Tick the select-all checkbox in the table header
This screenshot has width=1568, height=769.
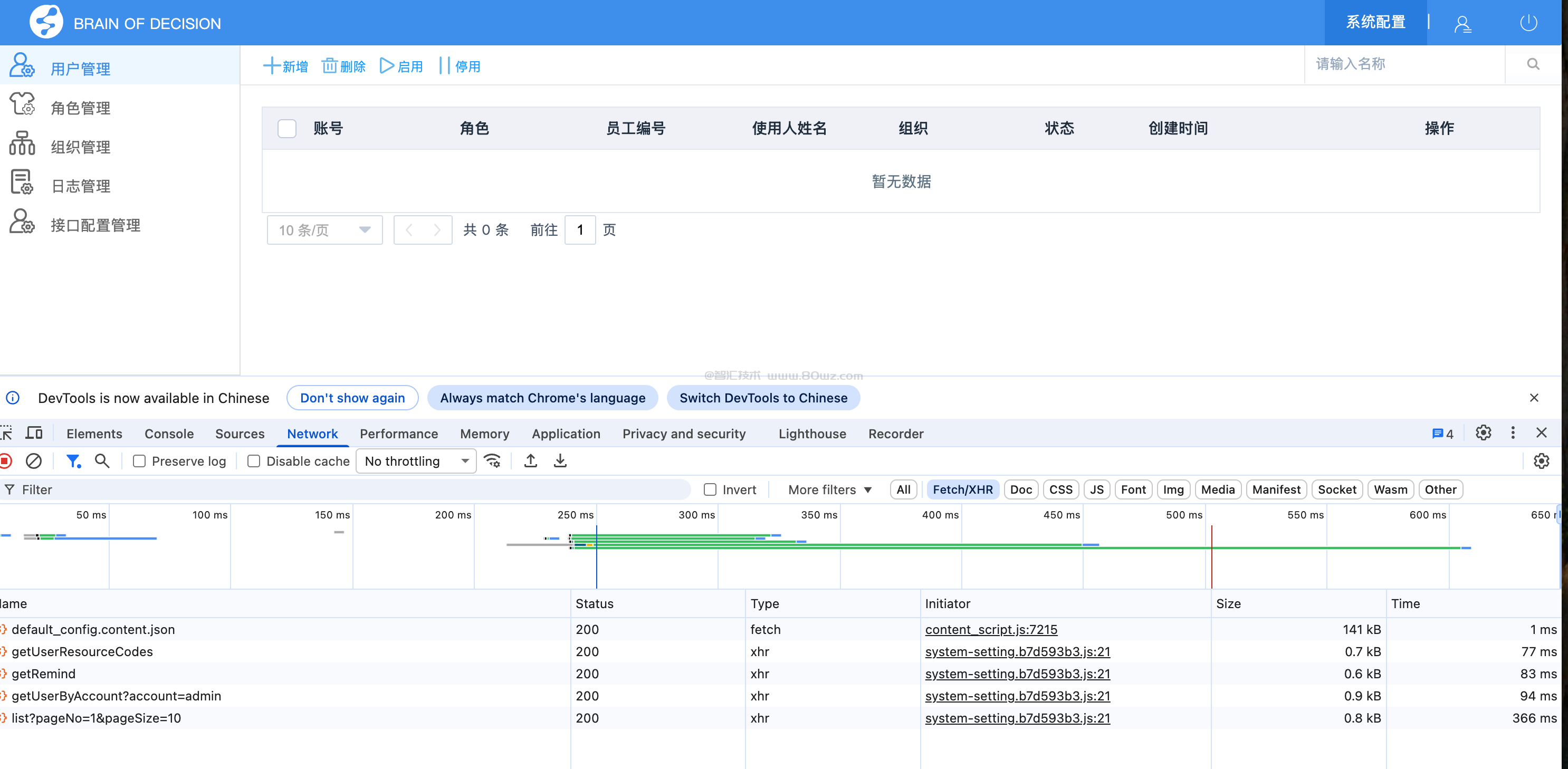coord(286,128)
